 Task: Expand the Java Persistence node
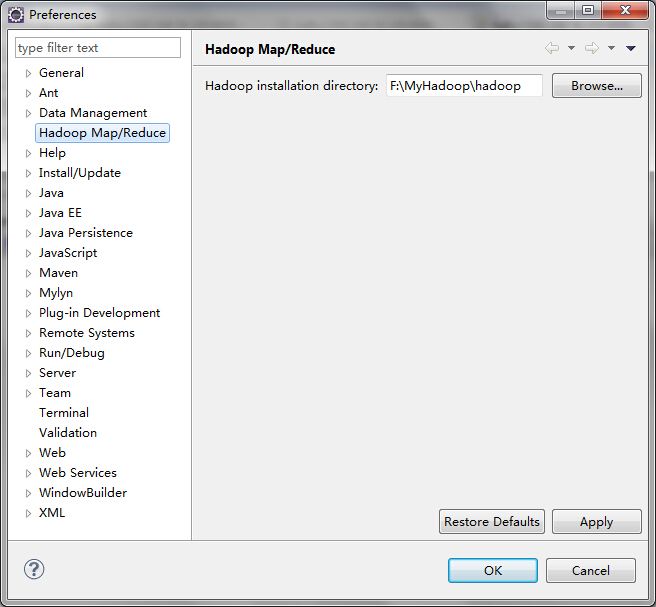28,233
